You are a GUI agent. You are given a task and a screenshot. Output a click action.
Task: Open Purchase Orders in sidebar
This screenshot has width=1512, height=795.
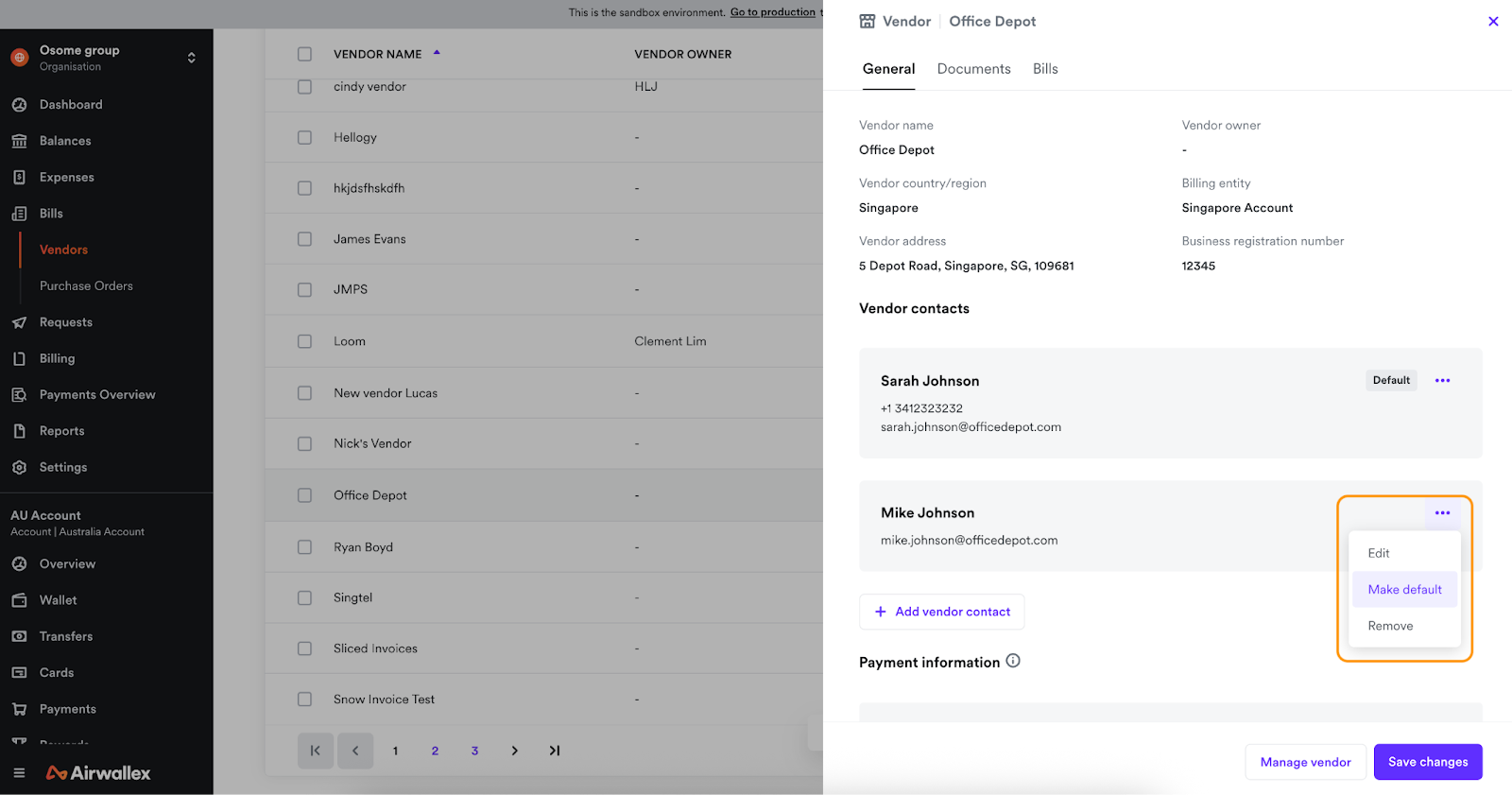click(x=86, y=286)
